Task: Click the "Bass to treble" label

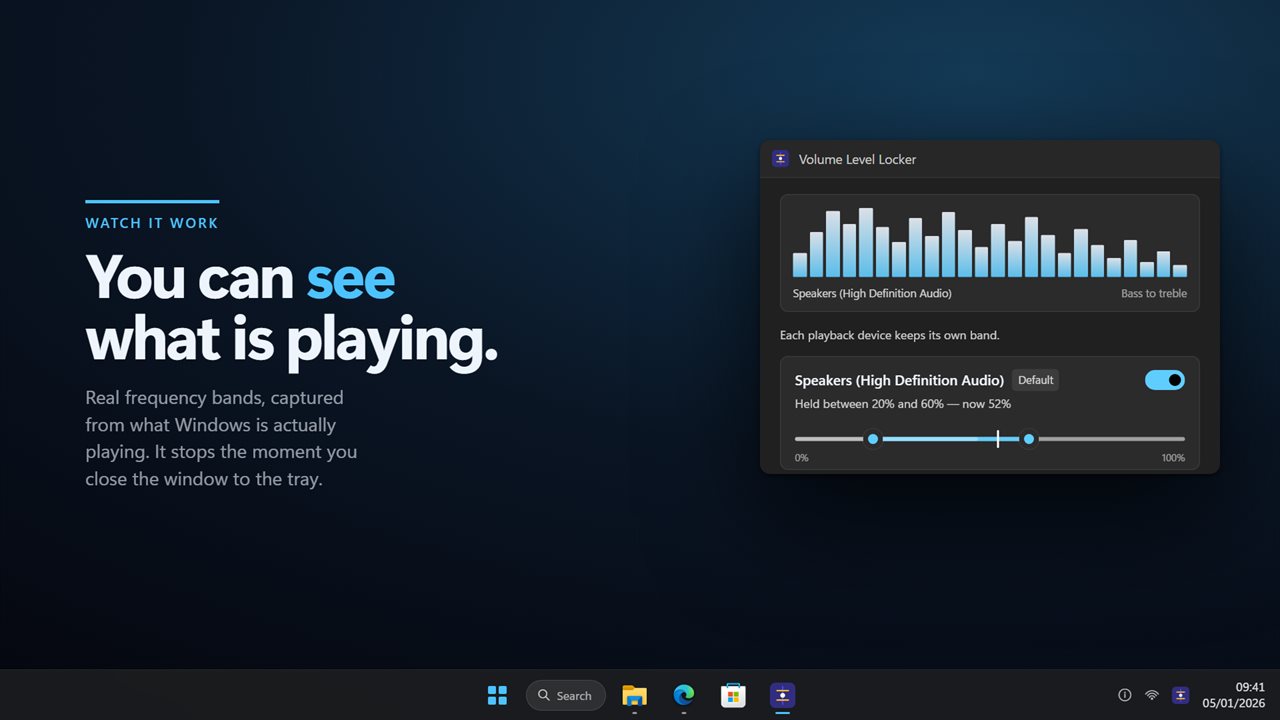Action: click(x=1154, y=293)
